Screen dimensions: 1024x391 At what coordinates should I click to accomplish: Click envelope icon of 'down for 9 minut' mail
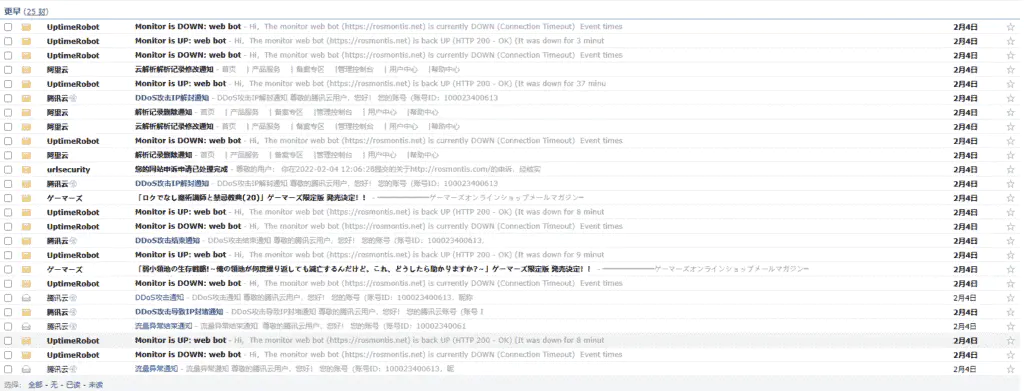27,255
